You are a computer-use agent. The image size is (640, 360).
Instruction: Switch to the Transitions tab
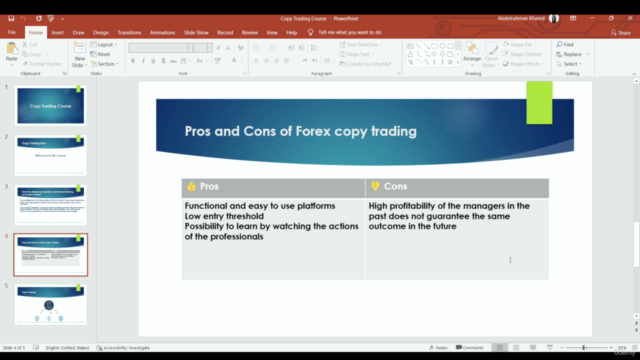(129, 32)
